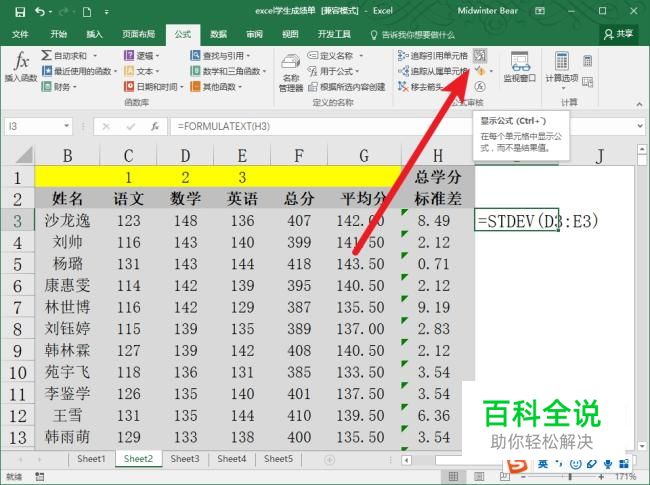Open the 监视窗口 Watch Window
This screenshot has height=485, width=650.
[519, 66]
